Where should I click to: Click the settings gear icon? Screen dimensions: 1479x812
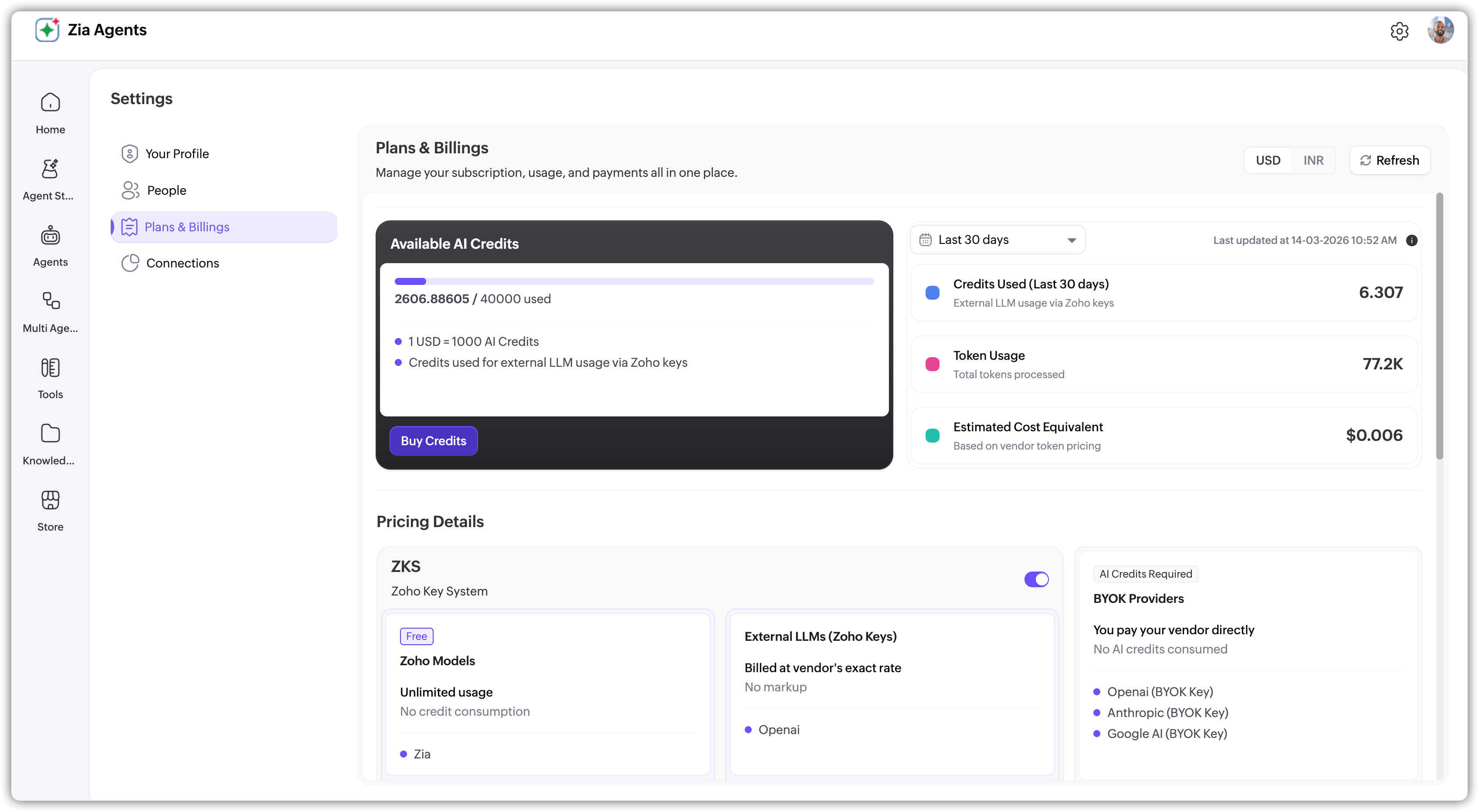coord(1399,31)
